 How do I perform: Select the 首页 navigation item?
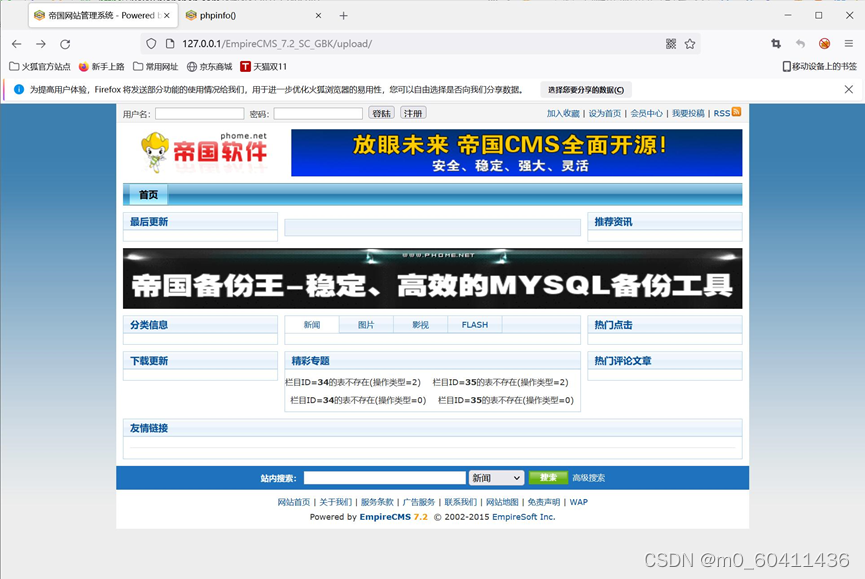pos(148,195)
